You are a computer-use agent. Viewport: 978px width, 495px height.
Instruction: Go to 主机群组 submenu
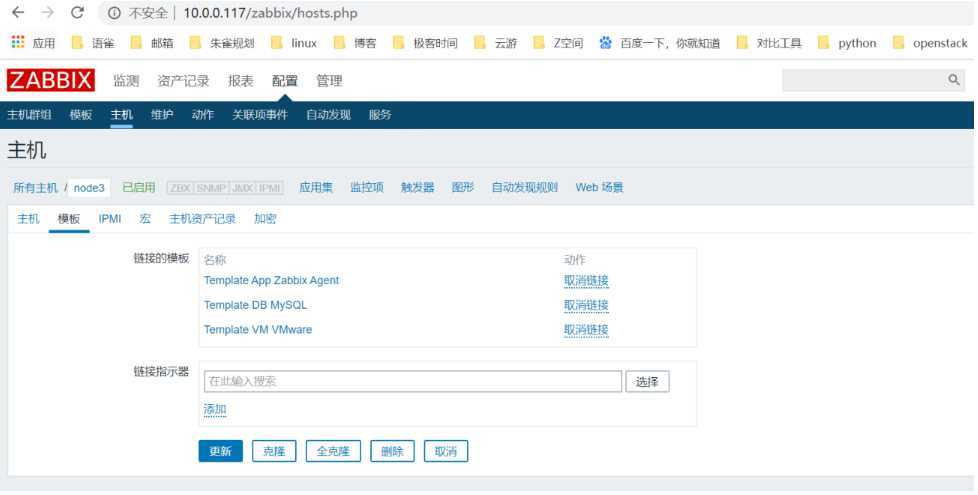(29, 115)
